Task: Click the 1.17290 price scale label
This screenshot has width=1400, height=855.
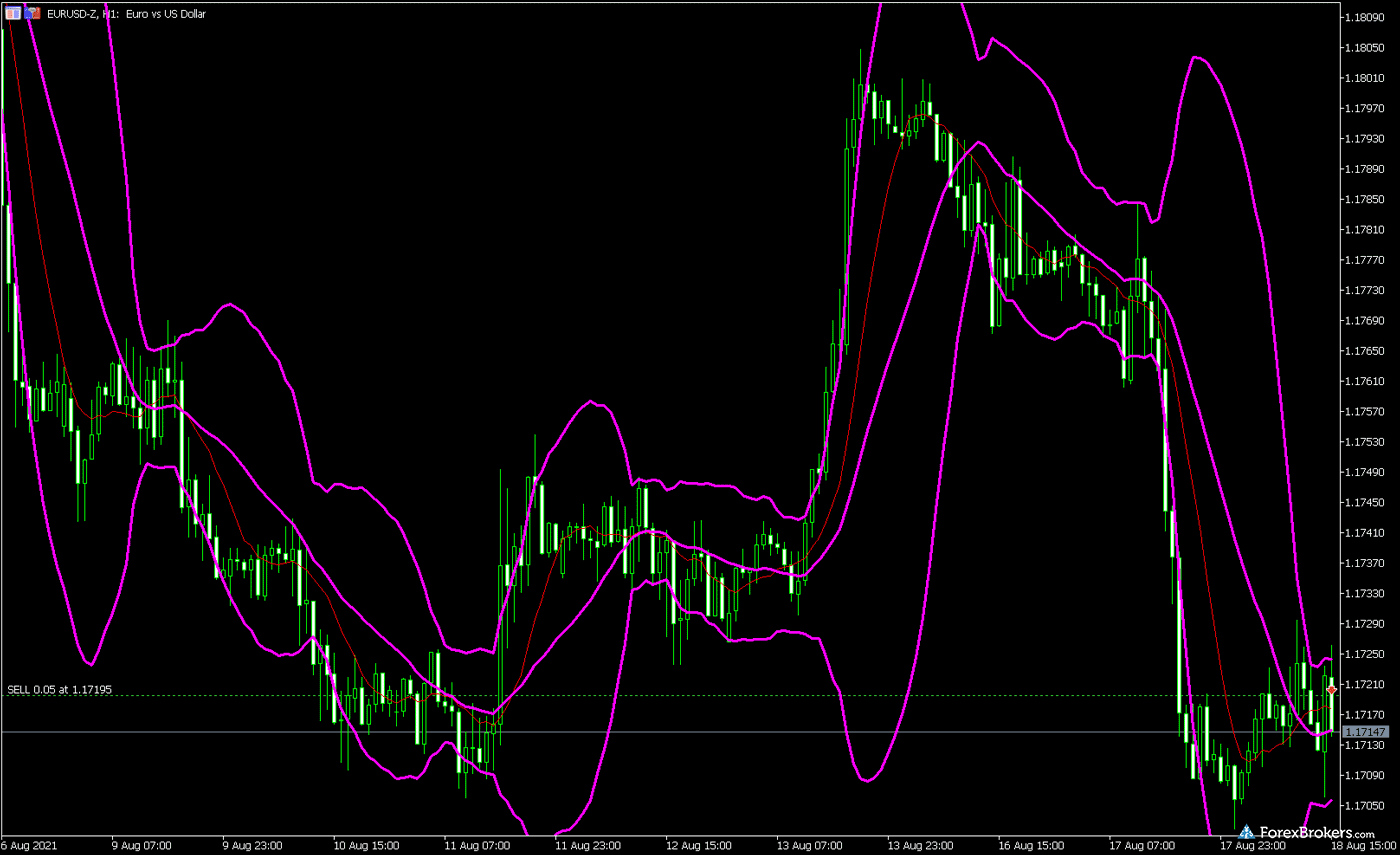Action: [1366, 624]
